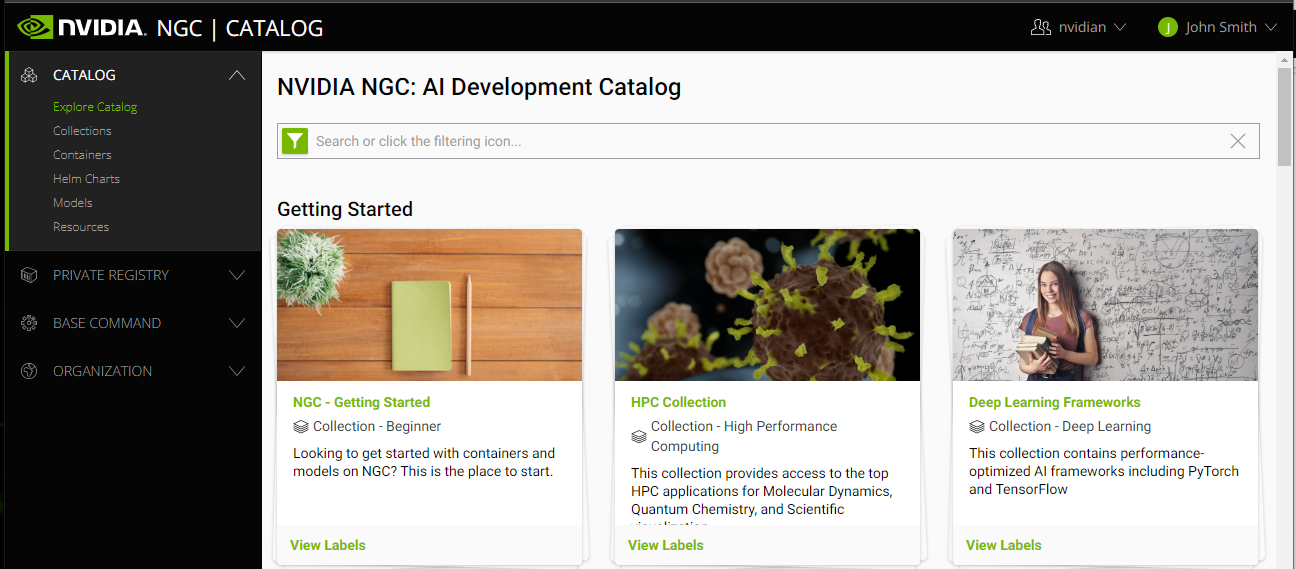Click the layers icon beside Collection - Deep Learning
This screenshot has width=1296, height=569.
(977, 426)
